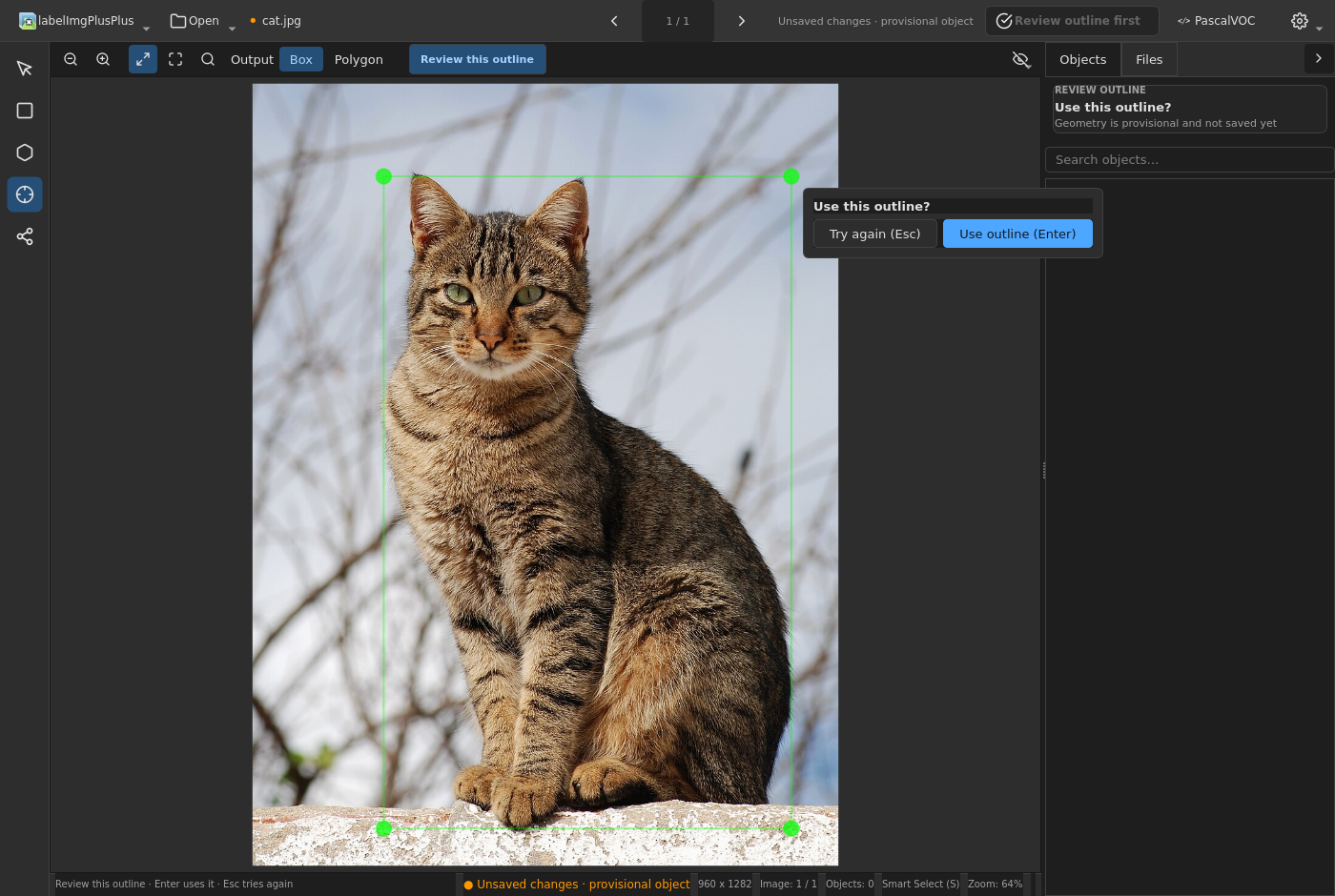Screen dimensions: 1335x896
Task: Click the connected-nodes share icon in sidebar
Action: [x=25, y=236]
